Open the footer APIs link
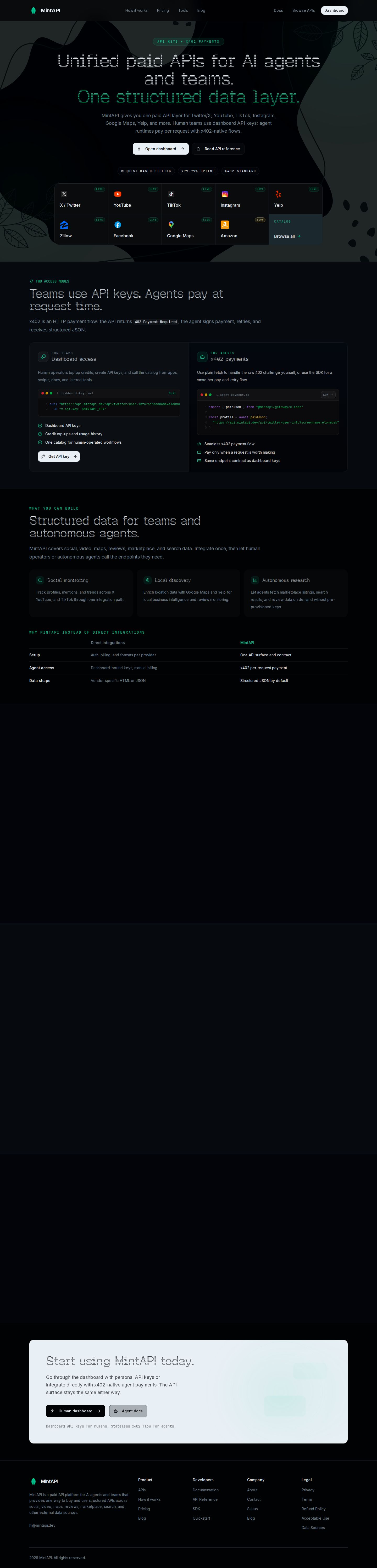 (142, 1490)
